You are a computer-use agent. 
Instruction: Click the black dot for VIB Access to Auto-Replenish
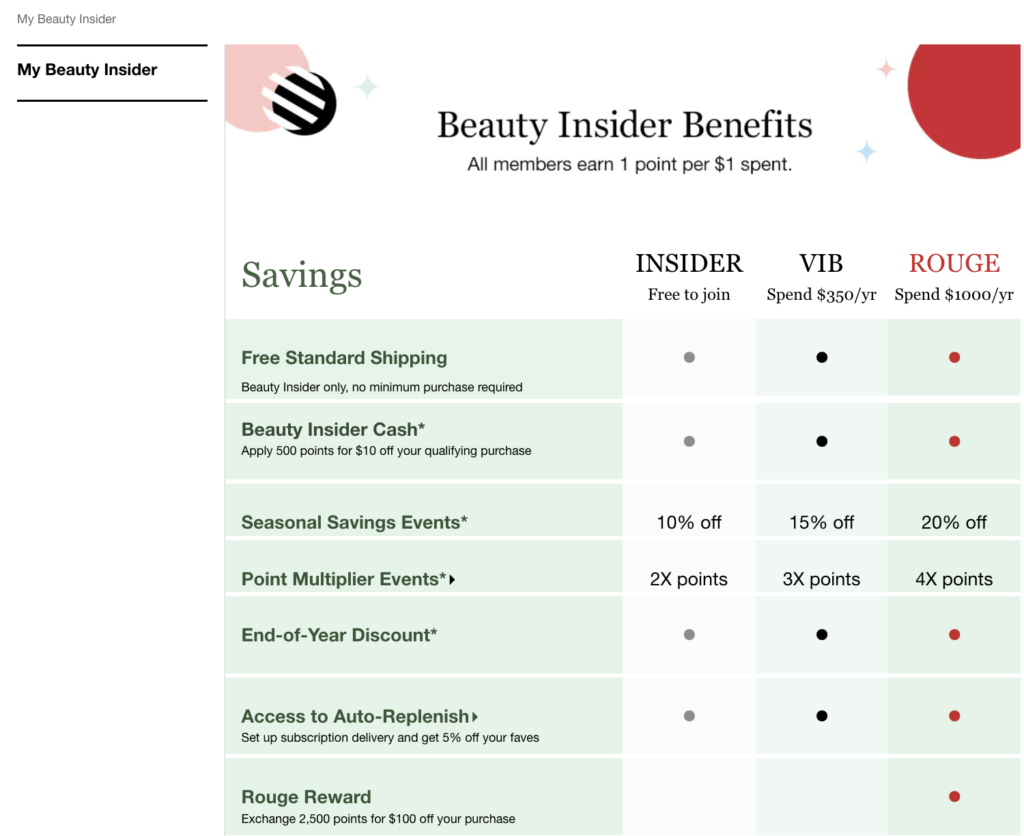821,715
